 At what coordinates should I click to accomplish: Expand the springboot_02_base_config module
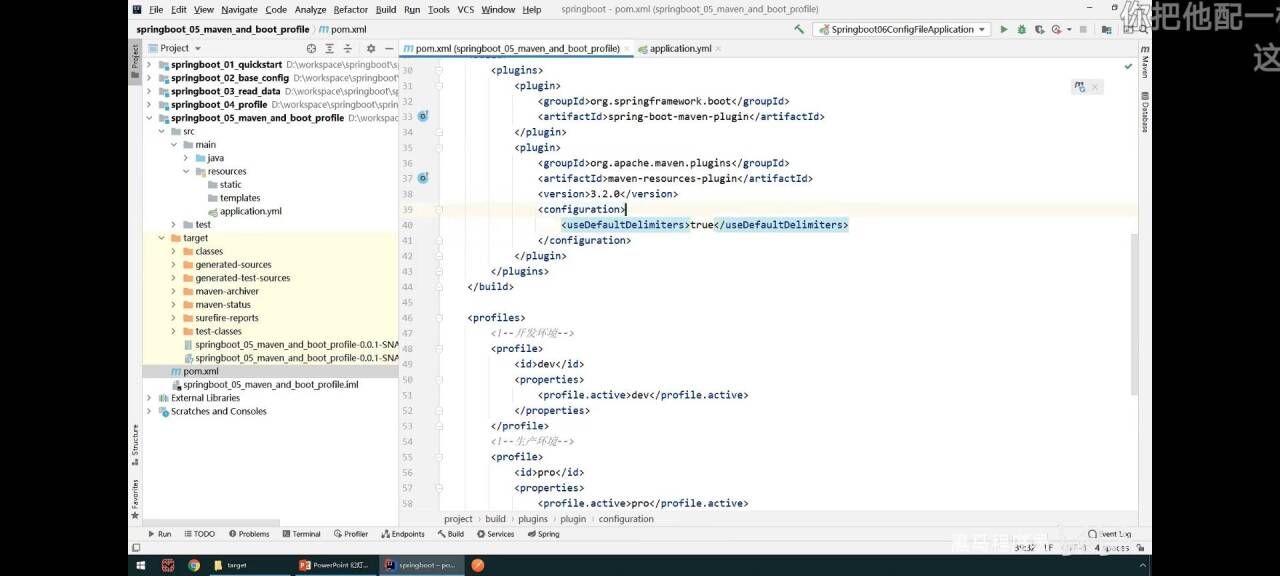click(x=150, y=78)
